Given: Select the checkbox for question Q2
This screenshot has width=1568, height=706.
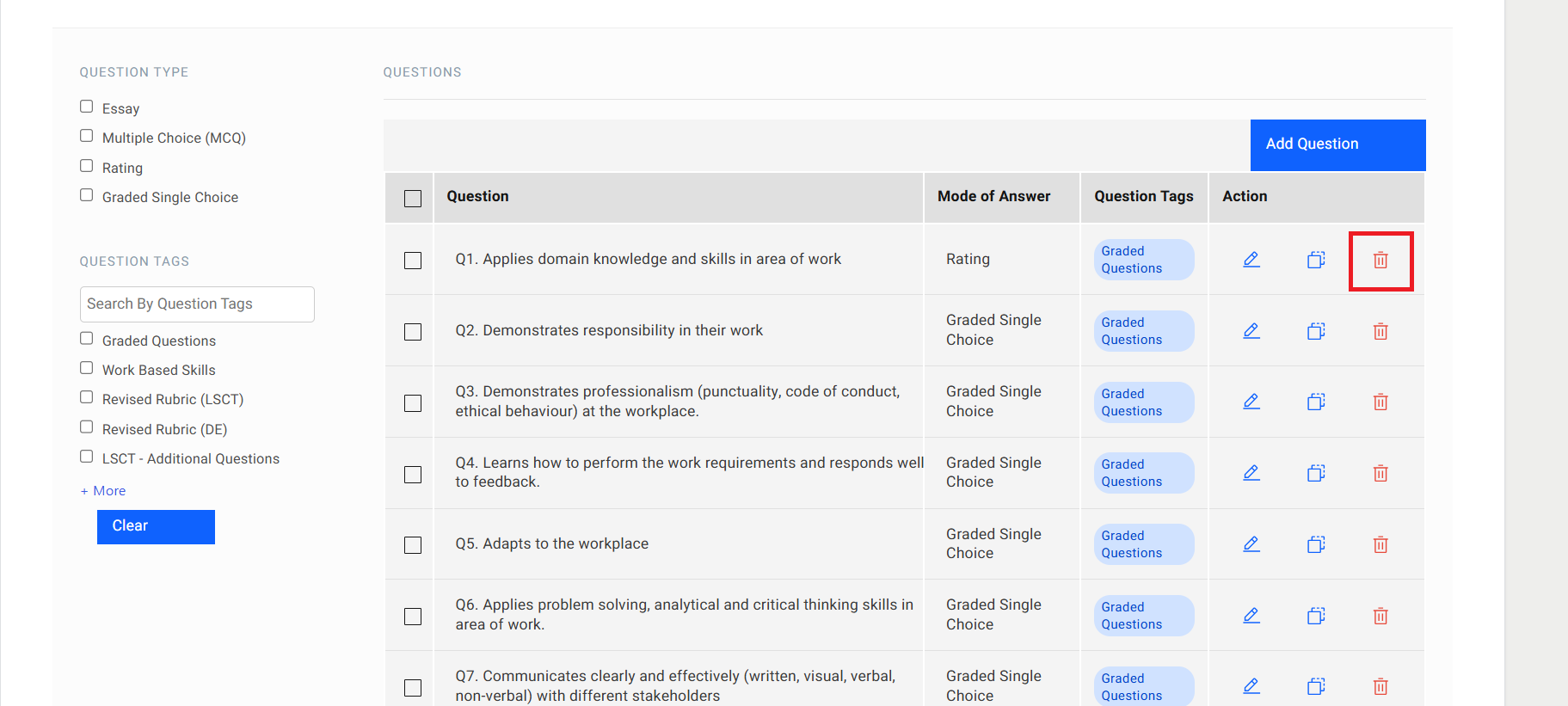Looking at the screenshot, I should pyautogui.click(x=413, y=332).
